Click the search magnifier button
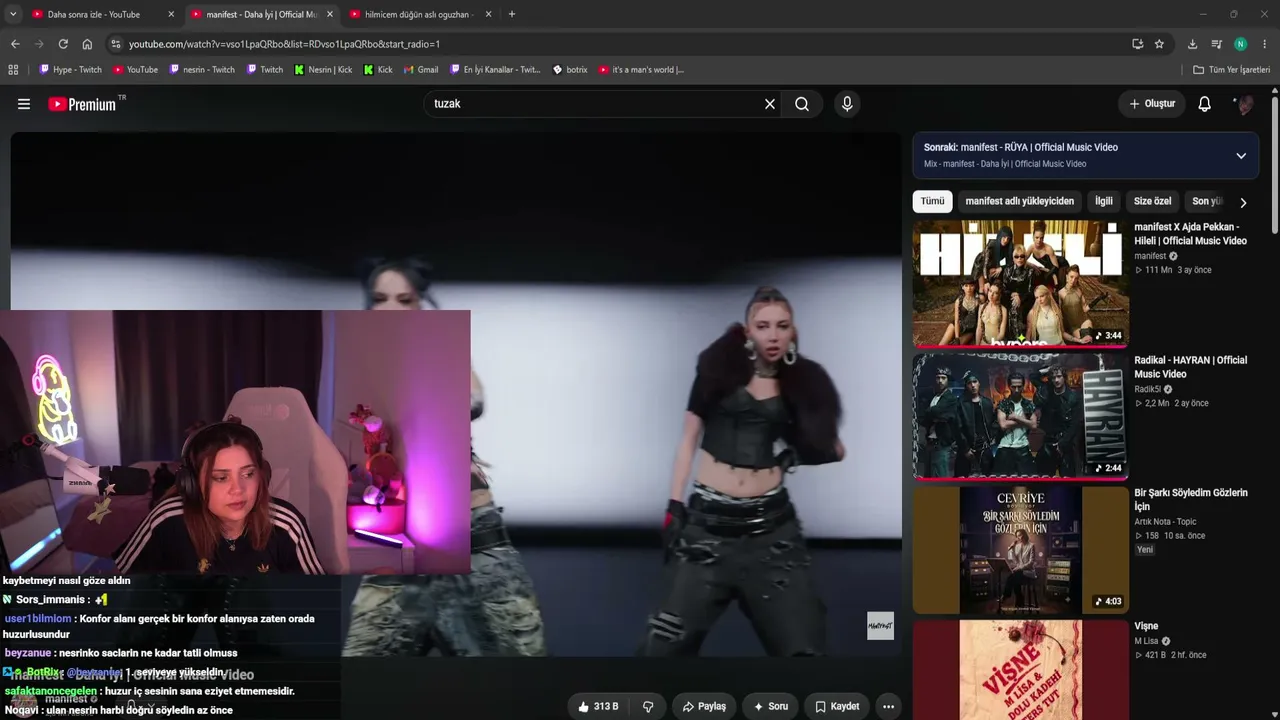1280x720 pixels. point(802,104)
